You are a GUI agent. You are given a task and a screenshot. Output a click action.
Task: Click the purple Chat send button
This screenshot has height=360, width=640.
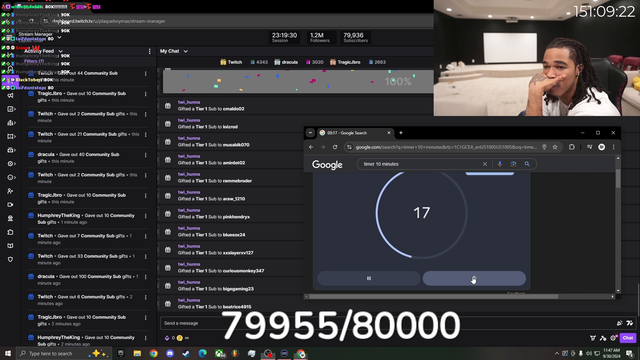click(628, 338)
